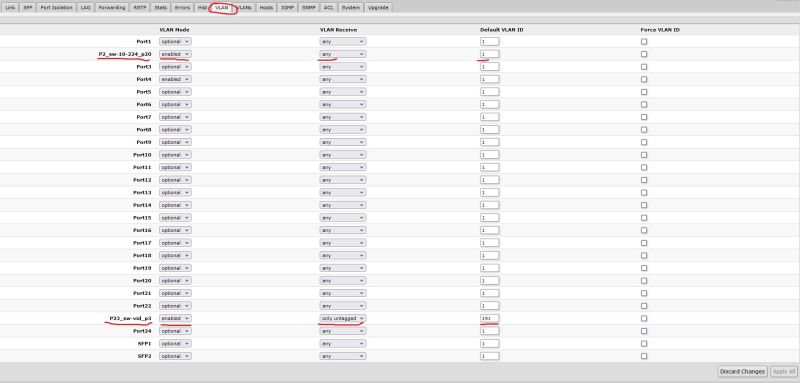Open the Port Isolation tab
Viewport: 800px width, 383px height.
click(57, 8)
